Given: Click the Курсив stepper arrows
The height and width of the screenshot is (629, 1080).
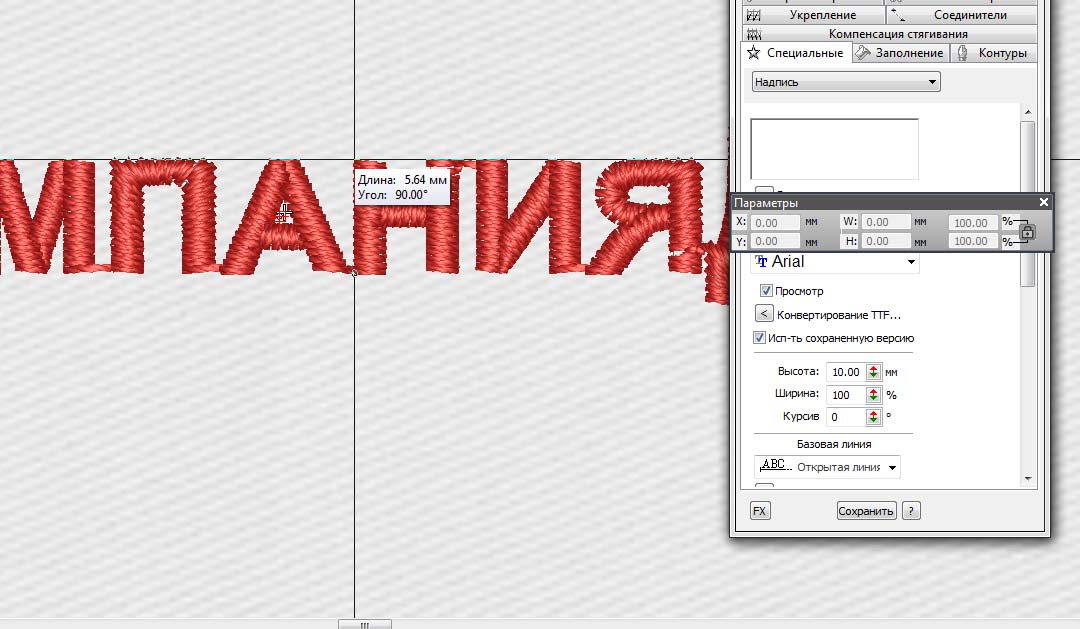Looking at the screenshot, I should [874, 417].
